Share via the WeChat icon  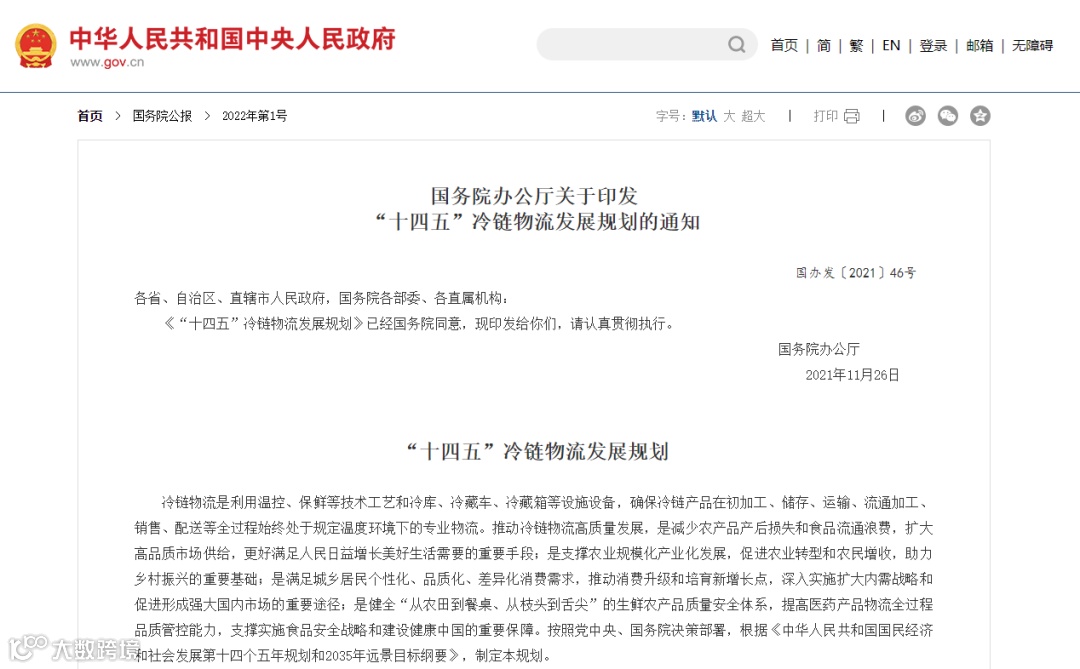[948, 116]
